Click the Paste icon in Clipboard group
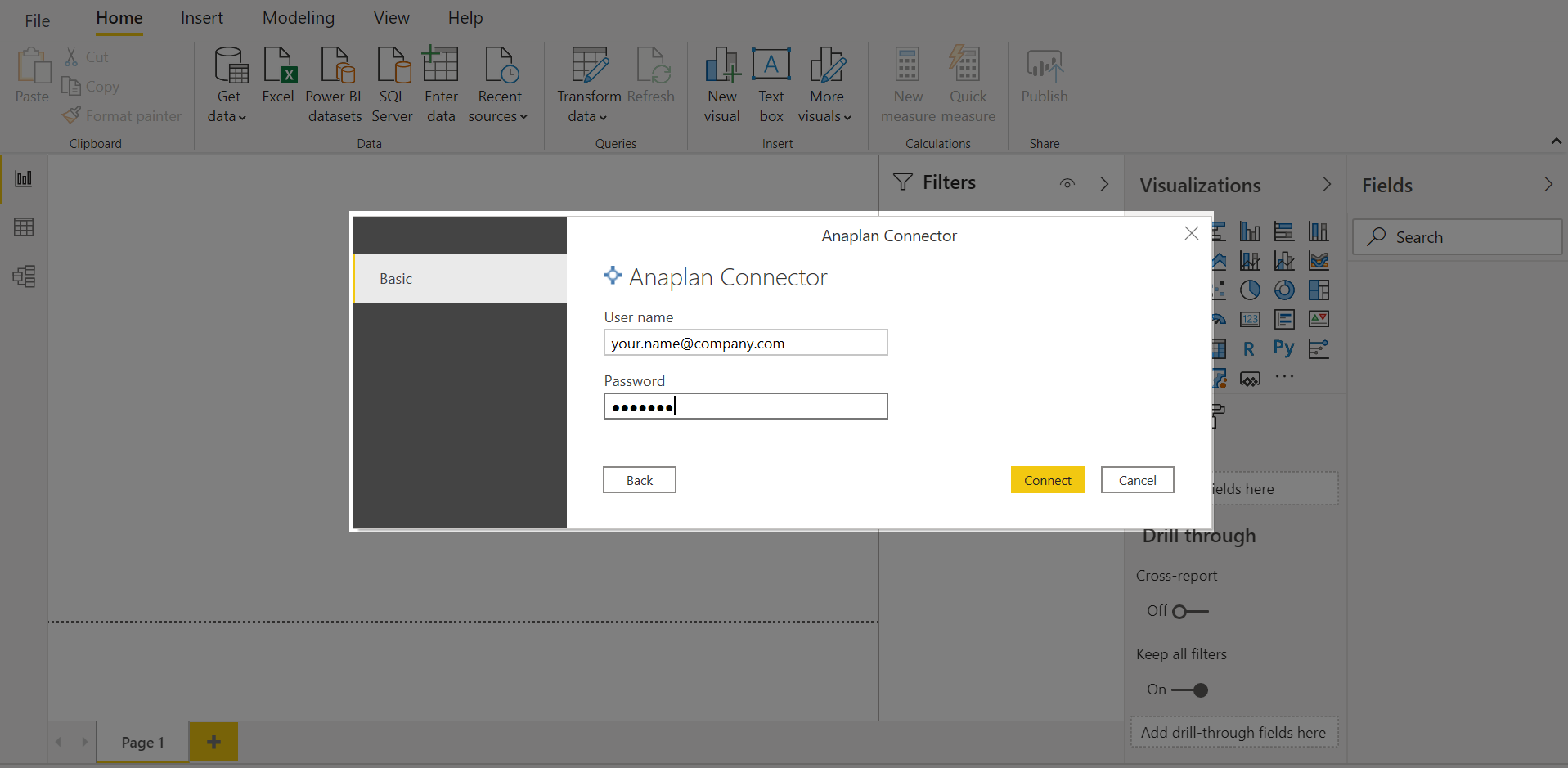Image resolution: width=1568 pixels, height=768 pixels. (x=34, y=65)
